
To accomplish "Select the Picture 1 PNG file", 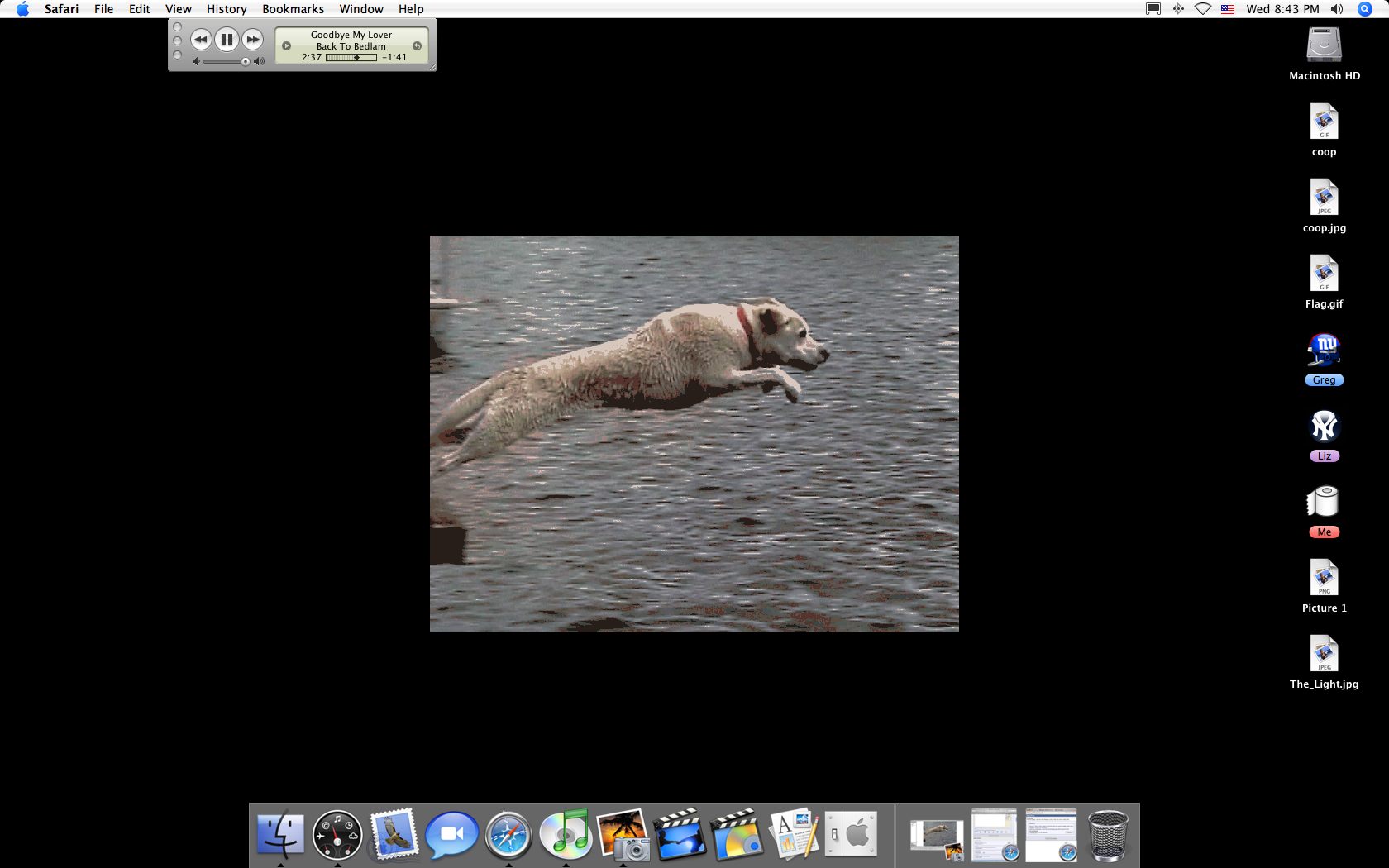I will [1324, 578].
